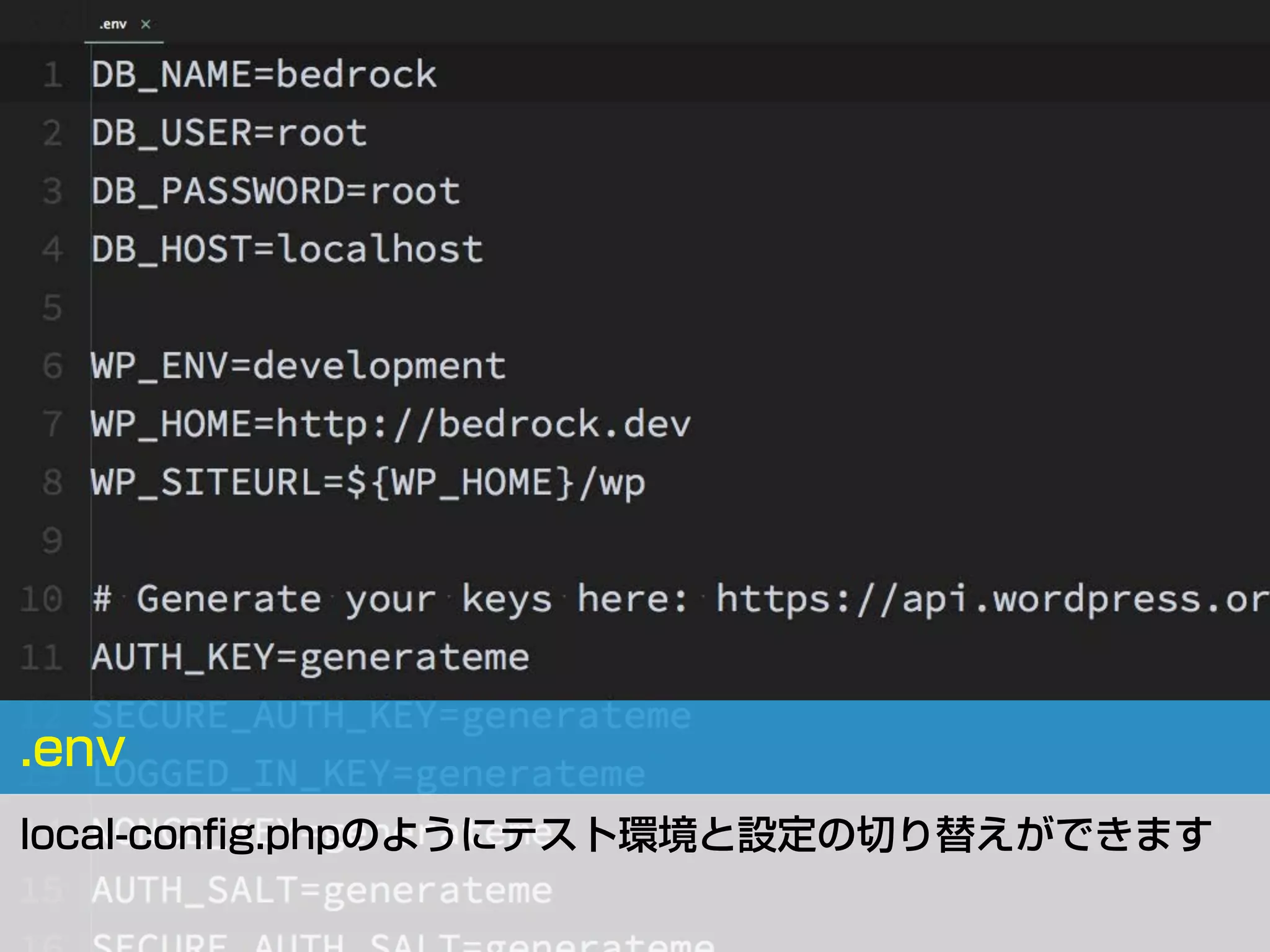Click line number 5 in gutter
This screenshot has height=952, width=1270.
coord(53,308)
